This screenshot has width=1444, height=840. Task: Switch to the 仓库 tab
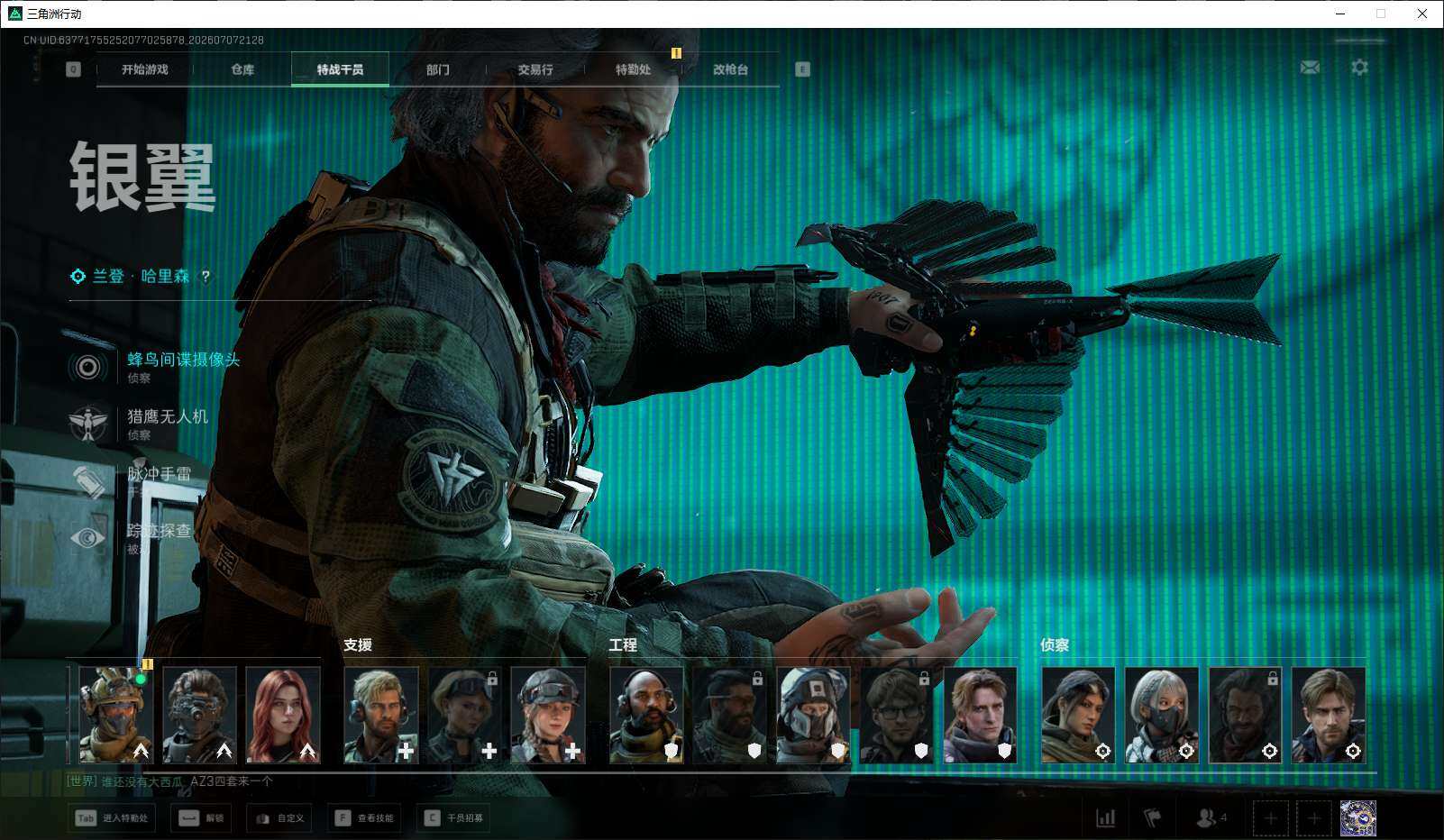242,69
